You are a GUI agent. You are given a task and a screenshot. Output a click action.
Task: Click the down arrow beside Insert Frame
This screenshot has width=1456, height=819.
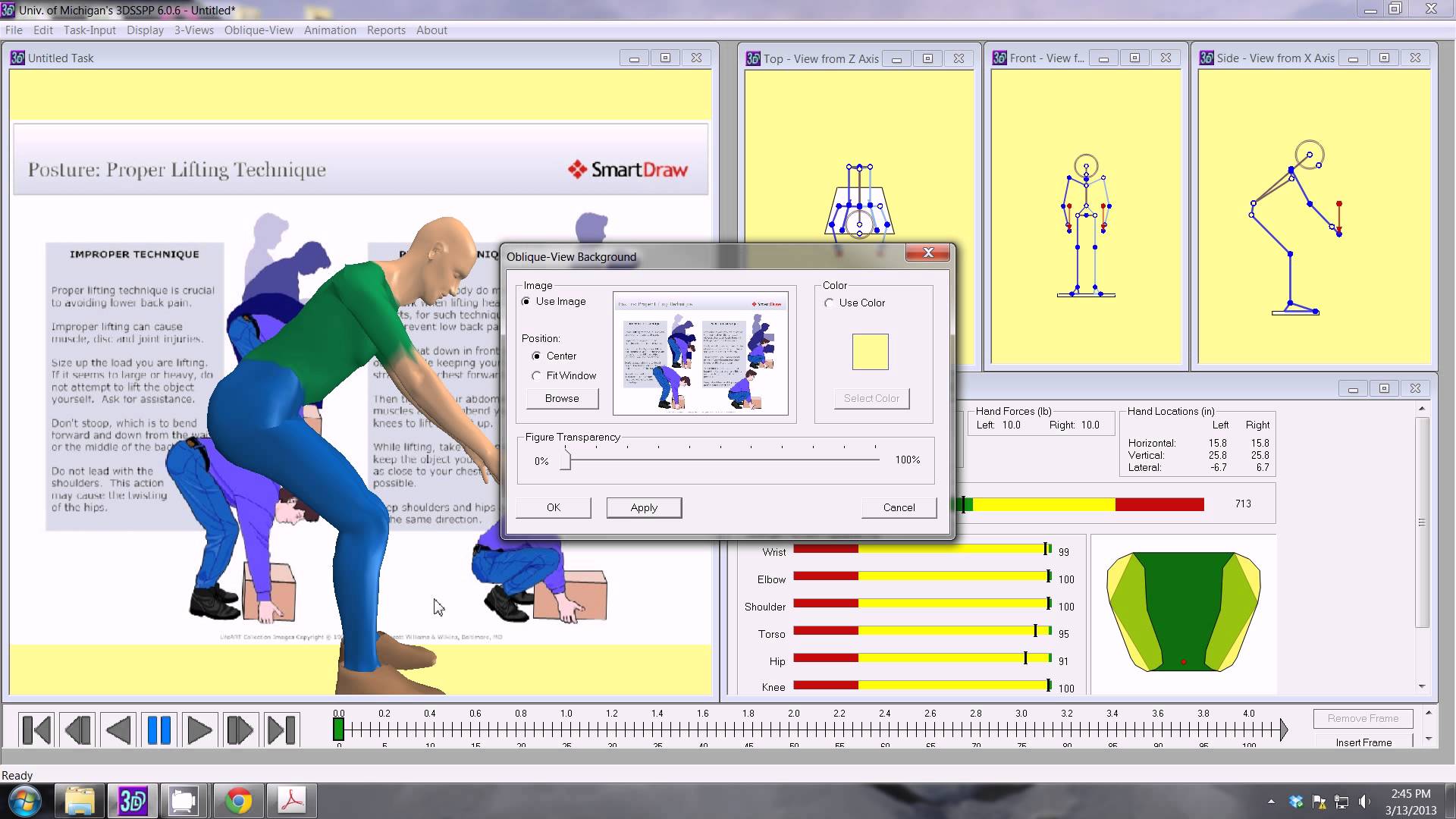1429,739
